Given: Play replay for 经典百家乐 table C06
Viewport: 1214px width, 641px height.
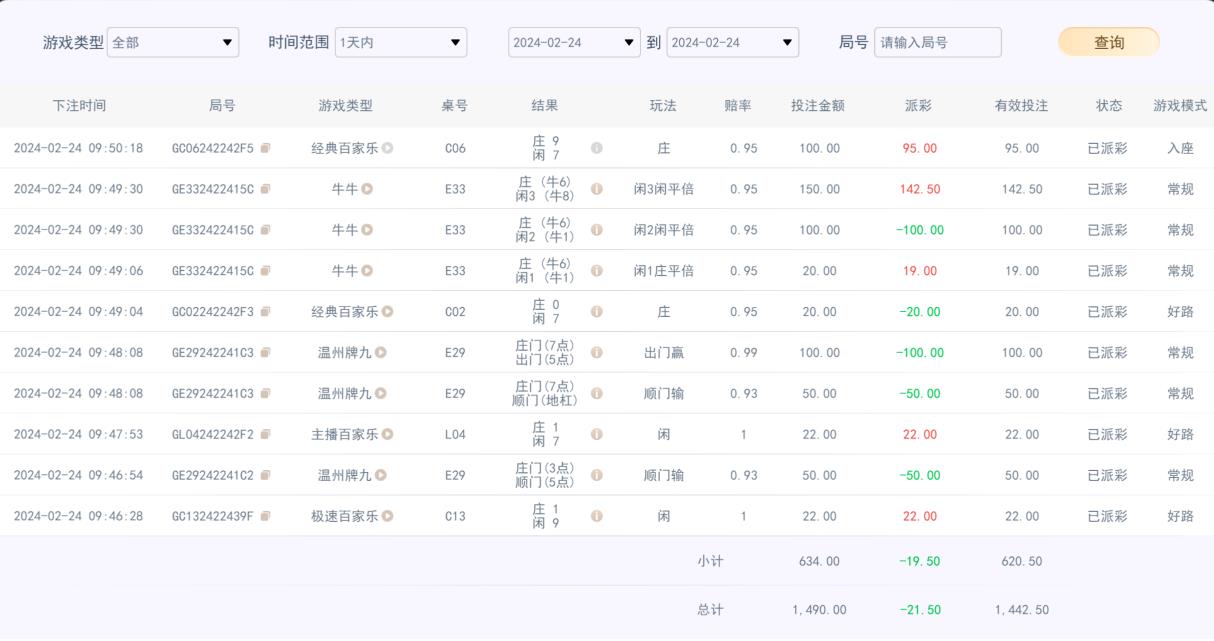Looking at the screenshot, I should (x=387, y=148).
